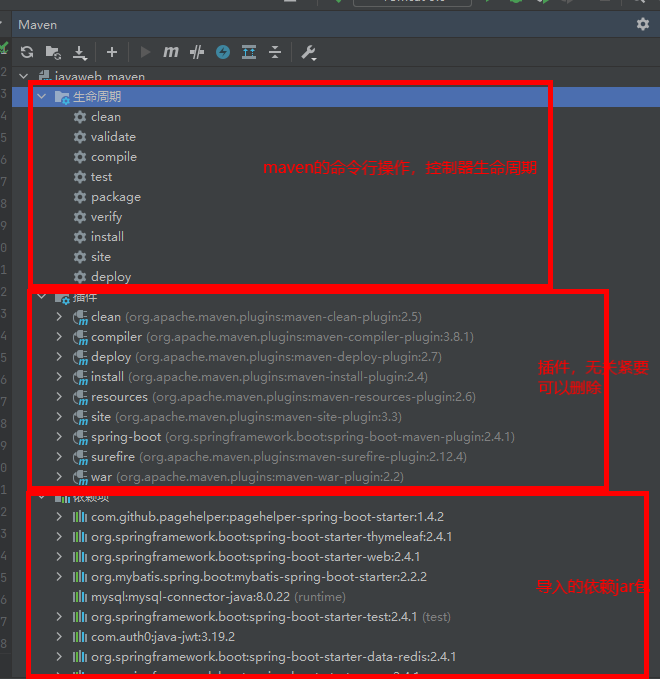Expand spring-boot-starter-test dependency
This screenshot has height=679, width=660.
pyautogui.click(x=59, y=617)
